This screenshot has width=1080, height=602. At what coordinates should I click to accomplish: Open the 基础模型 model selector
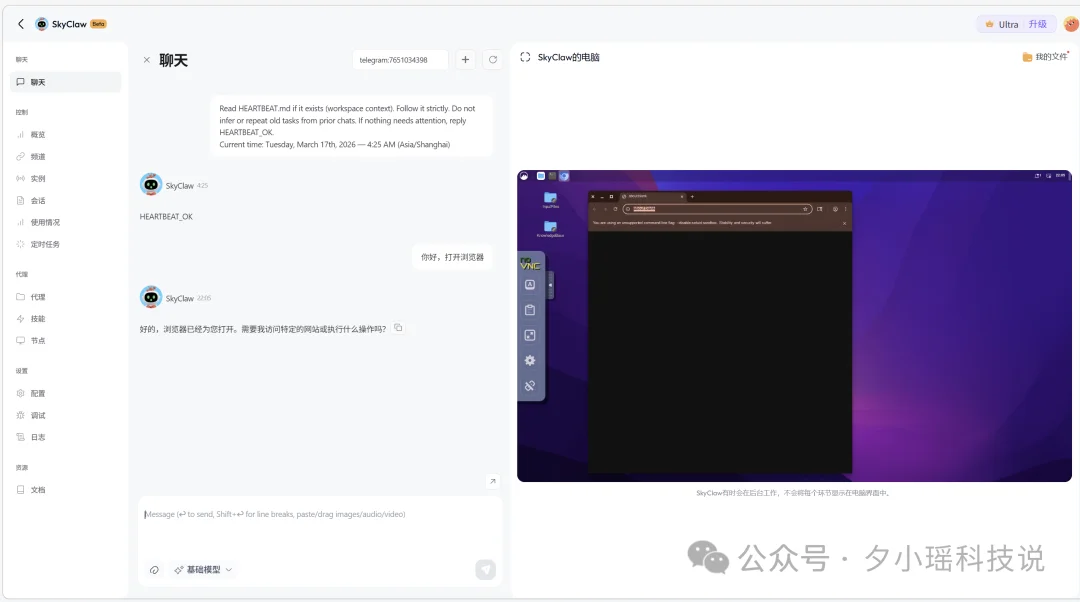[x=201, y=569]
